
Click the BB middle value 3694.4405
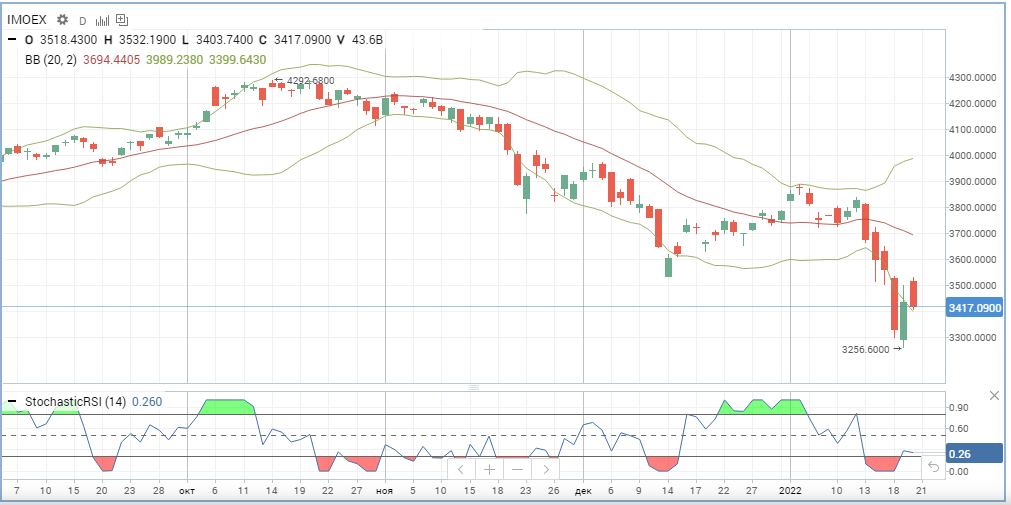pyautogui.click(x=111, y=60)
